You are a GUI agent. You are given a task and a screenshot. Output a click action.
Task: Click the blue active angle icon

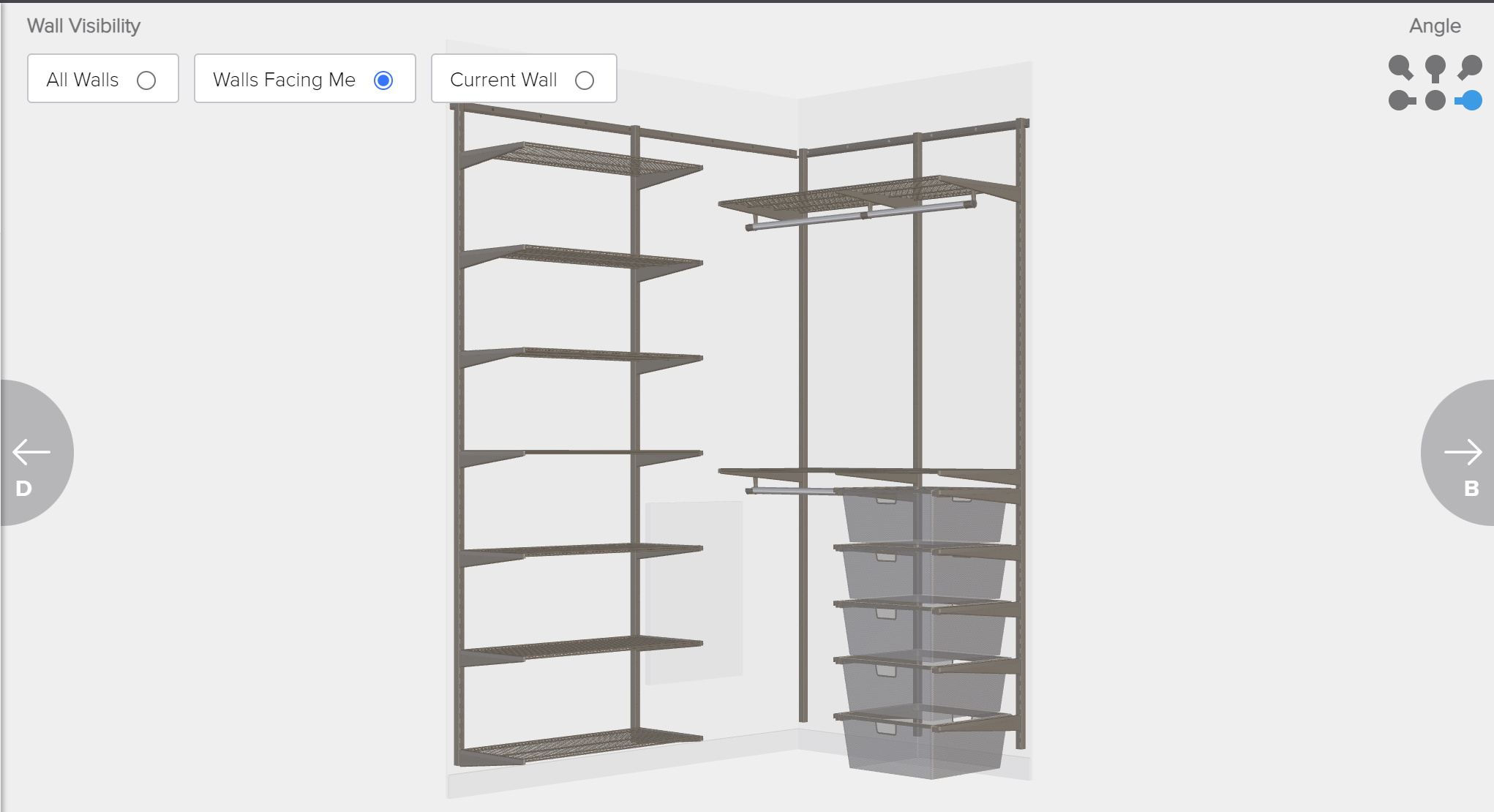(x=1469, y=100)
